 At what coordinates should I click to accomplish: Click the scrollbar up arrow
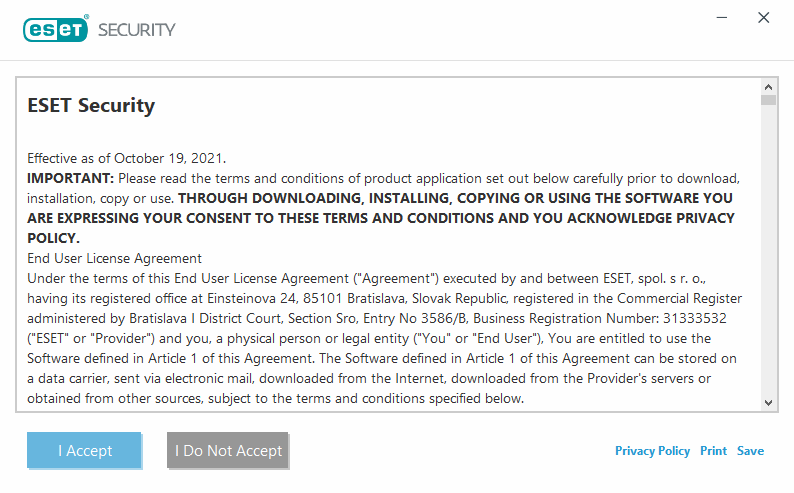tap(768, 86)
